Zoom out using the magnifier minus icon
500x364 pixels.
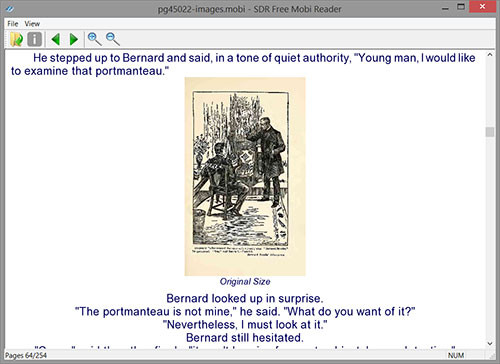pyautogui.click(x=113, y=39)
